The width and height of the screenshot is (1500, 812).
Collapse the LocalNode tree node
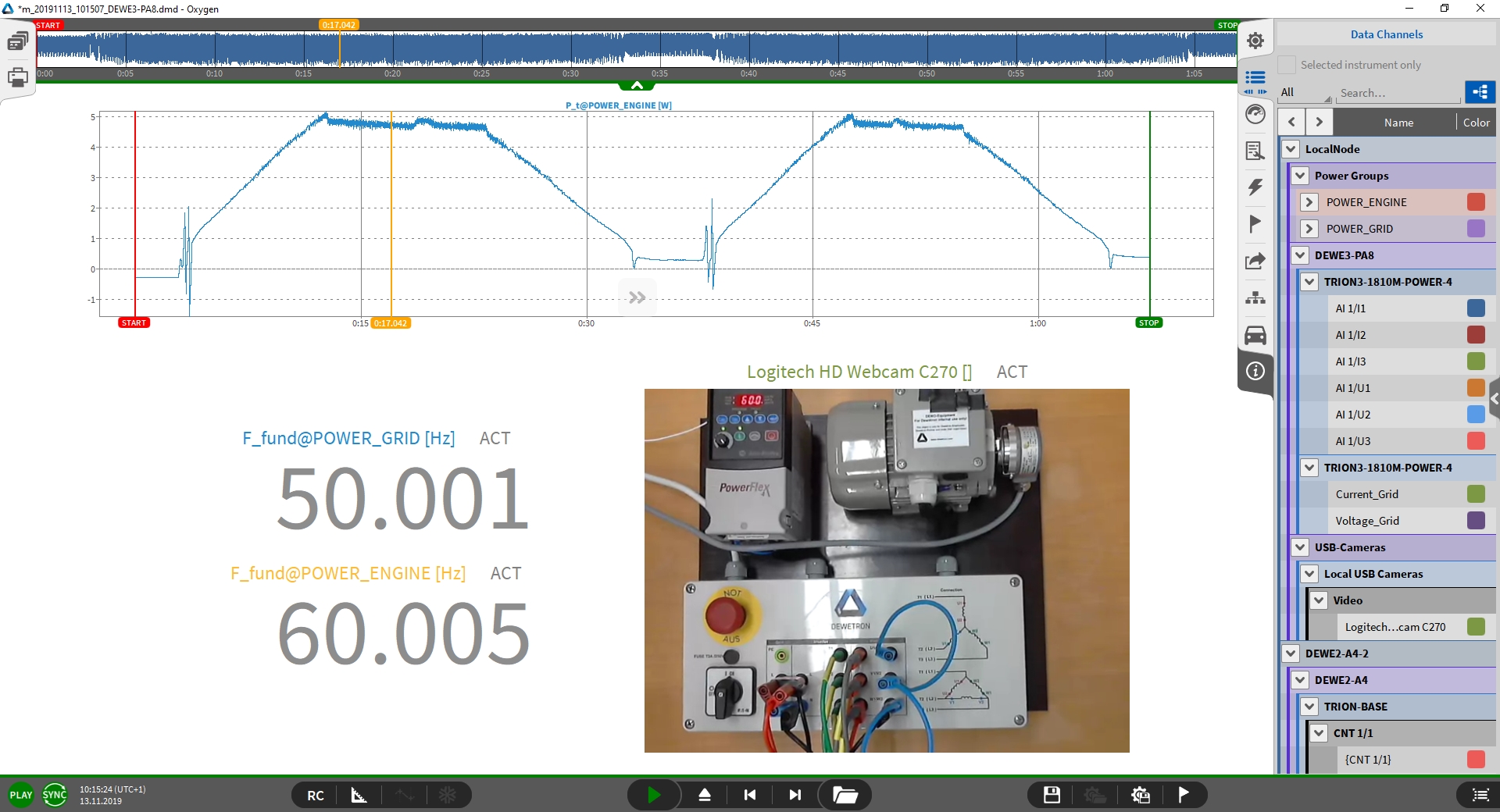click(x=1291, y=149)
